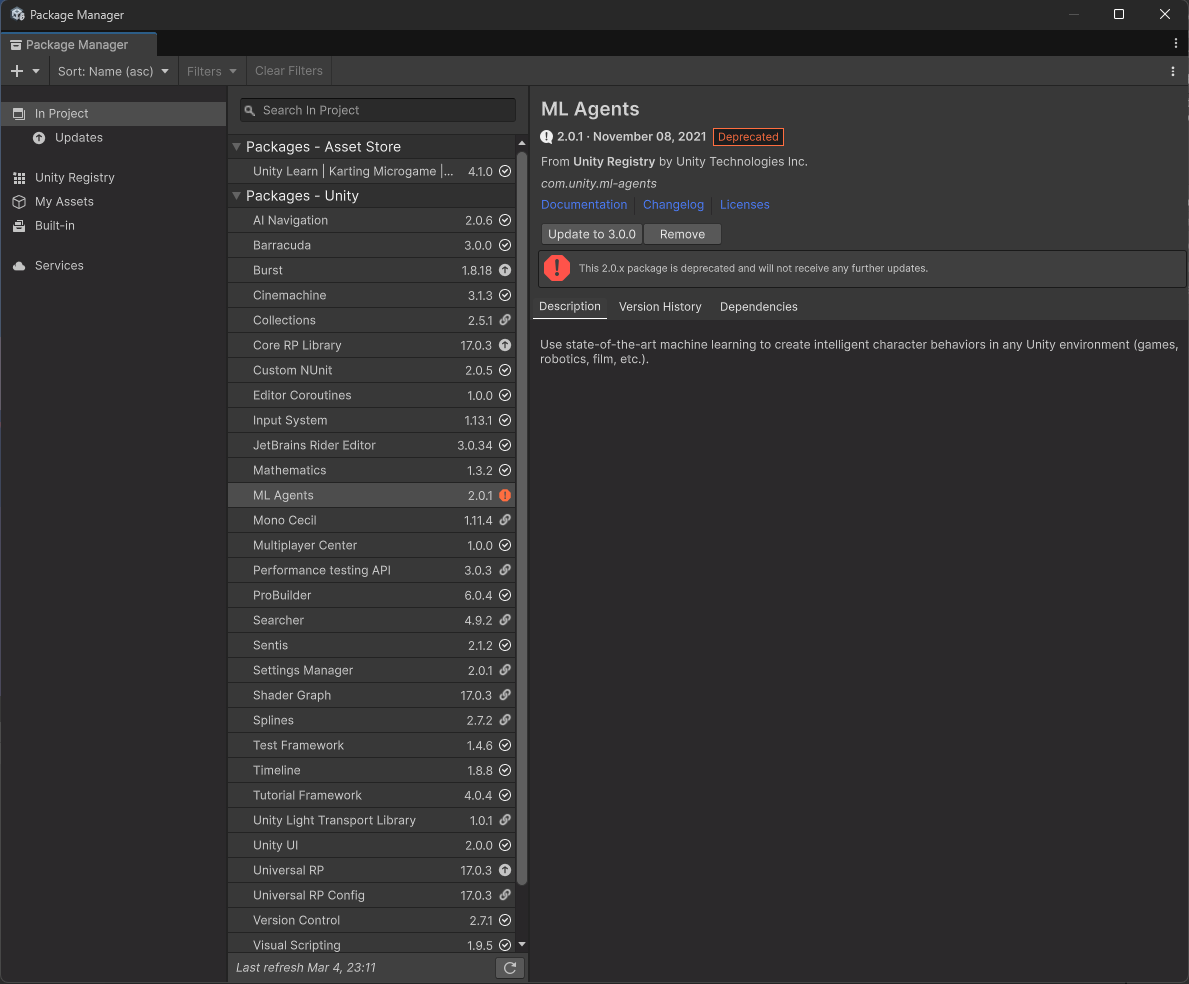Click the checkmark icon for Input System
The image size is (1189, 984).
click(505, 421)
